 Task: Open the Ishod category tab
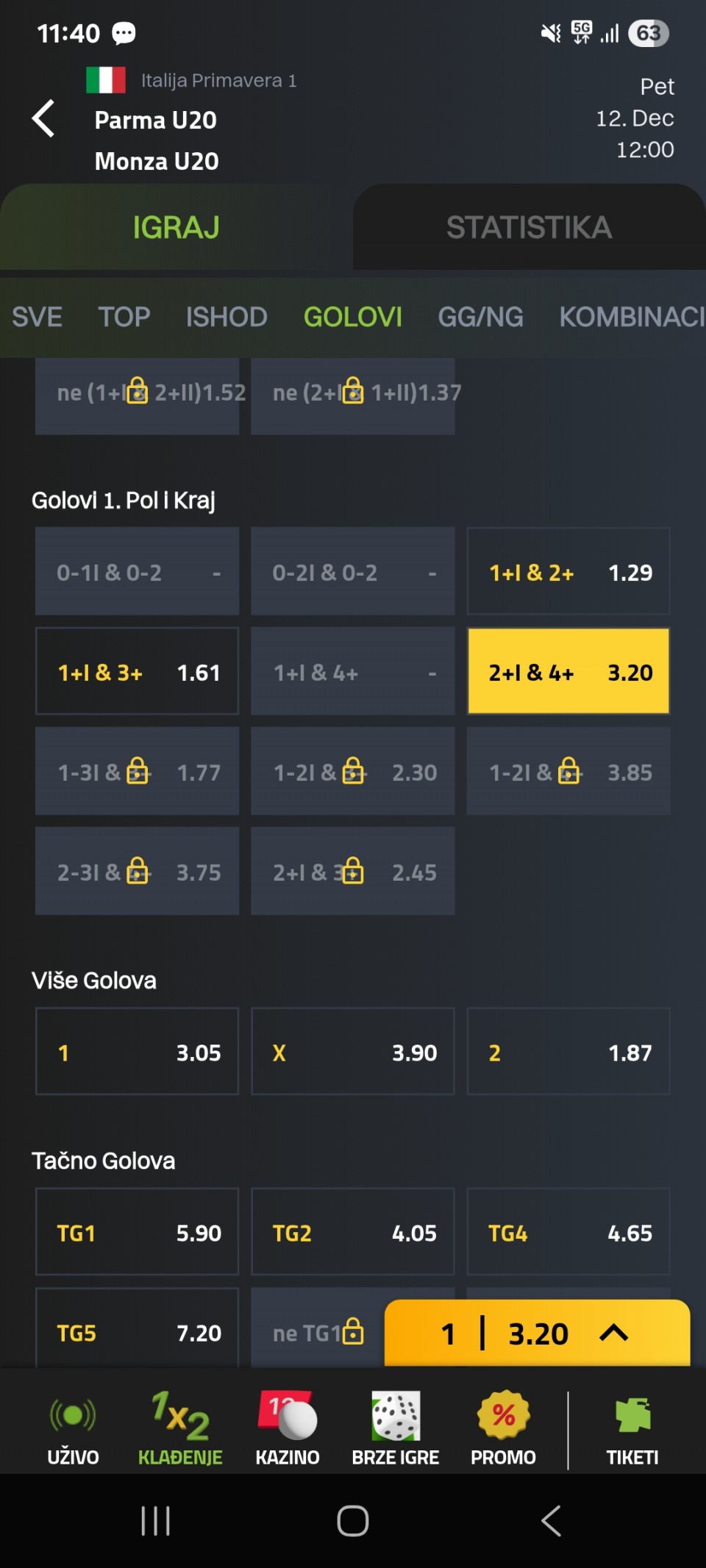(227, 317)
